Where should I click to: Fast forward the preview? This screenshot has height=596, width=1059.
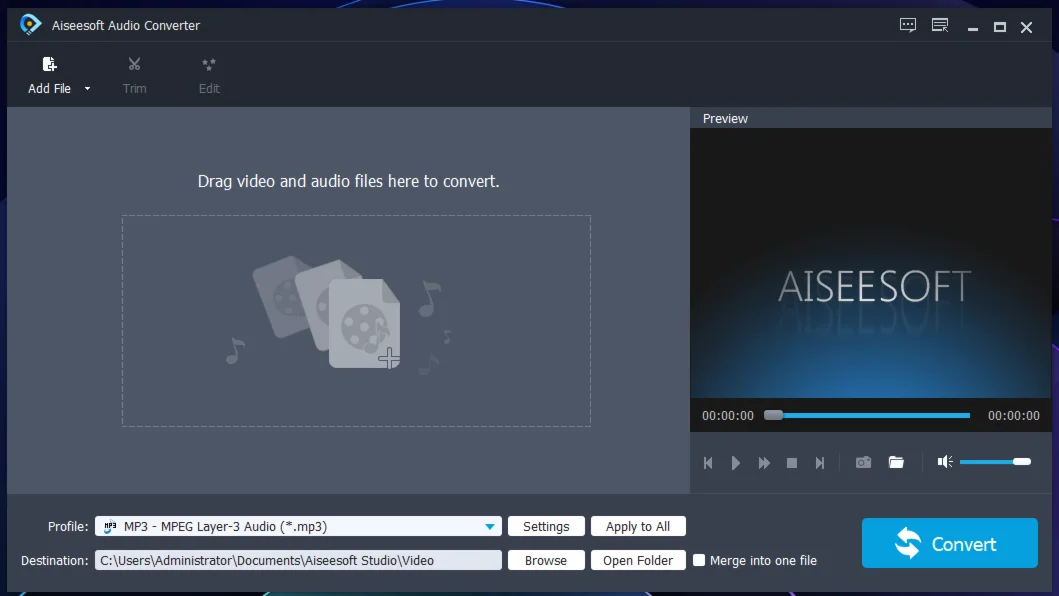pyautogui.click(x=764, y=463)
